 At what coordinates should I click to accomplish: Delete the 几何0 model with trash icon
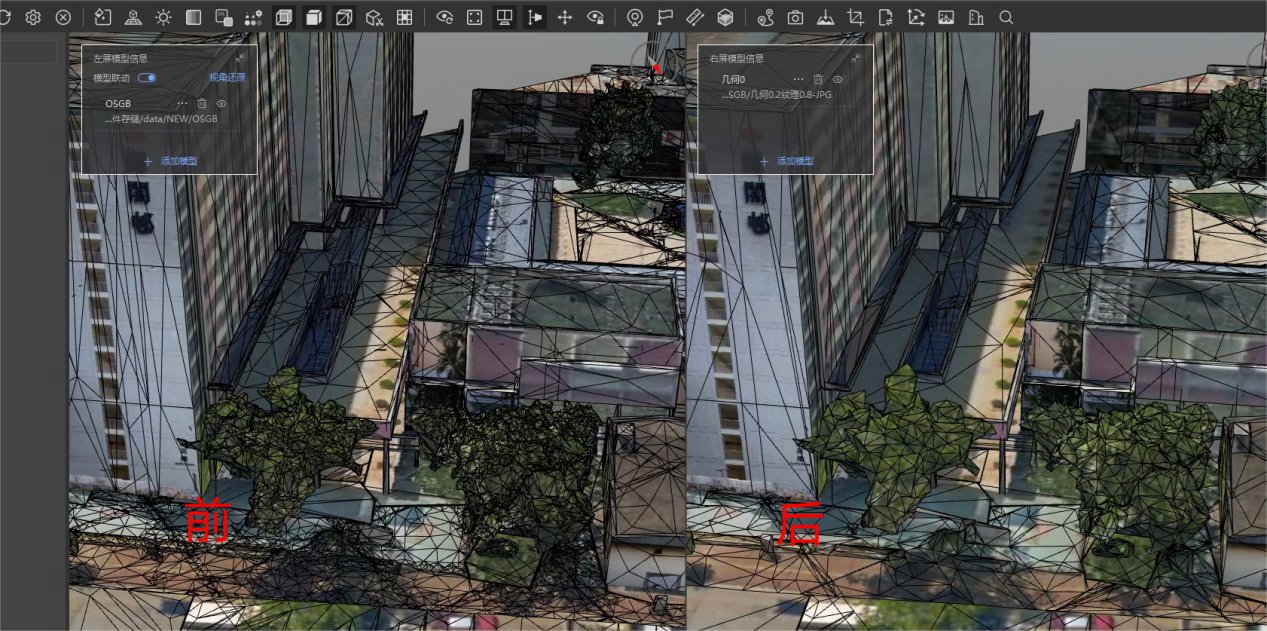point(818,79)
